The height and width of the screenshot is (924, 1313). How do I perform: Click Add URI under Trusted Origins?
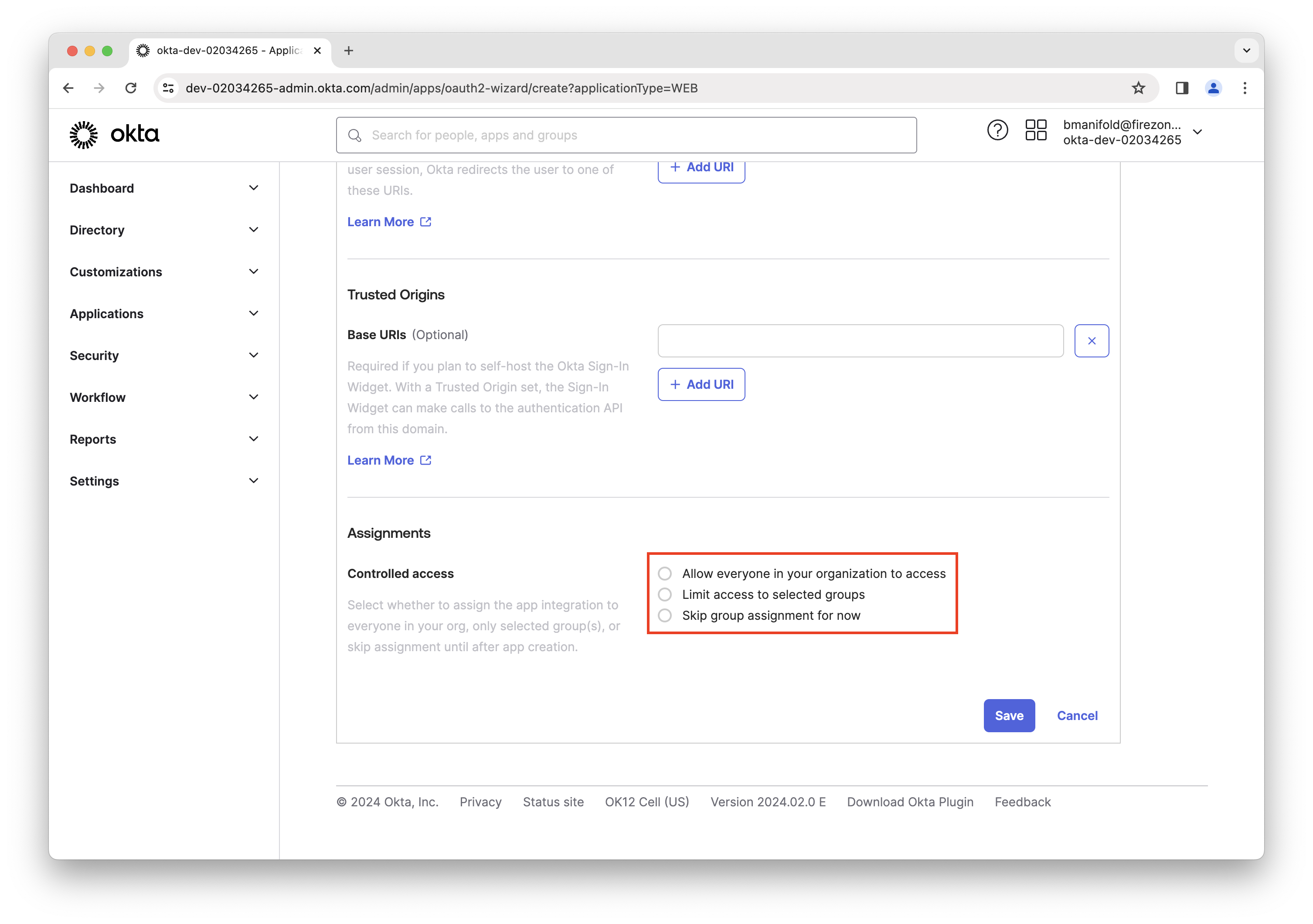(x=701, y=384)
